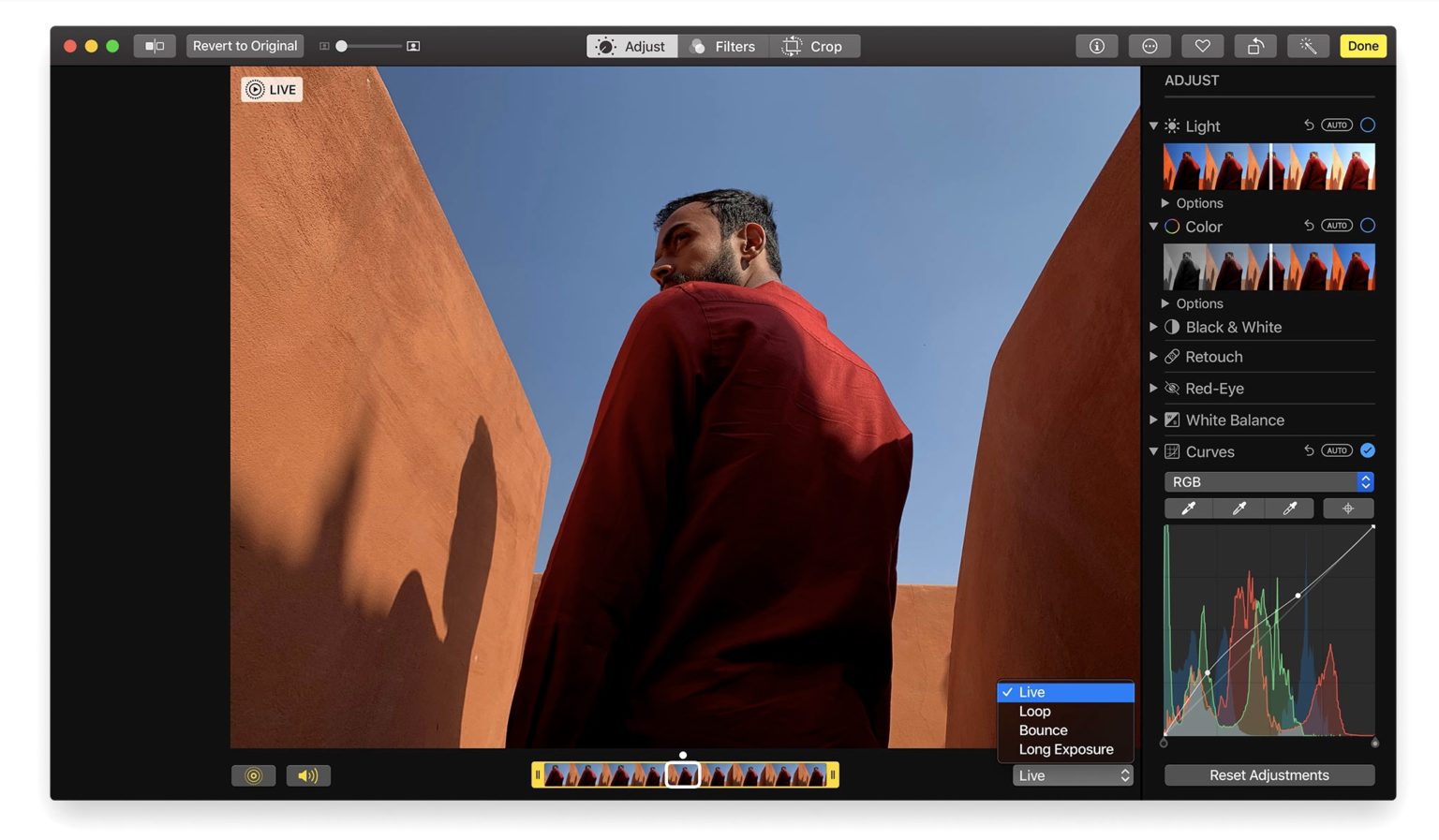
Task: Disable the Curves adjustment blue checkmark
Action: tap(1368, 450)
